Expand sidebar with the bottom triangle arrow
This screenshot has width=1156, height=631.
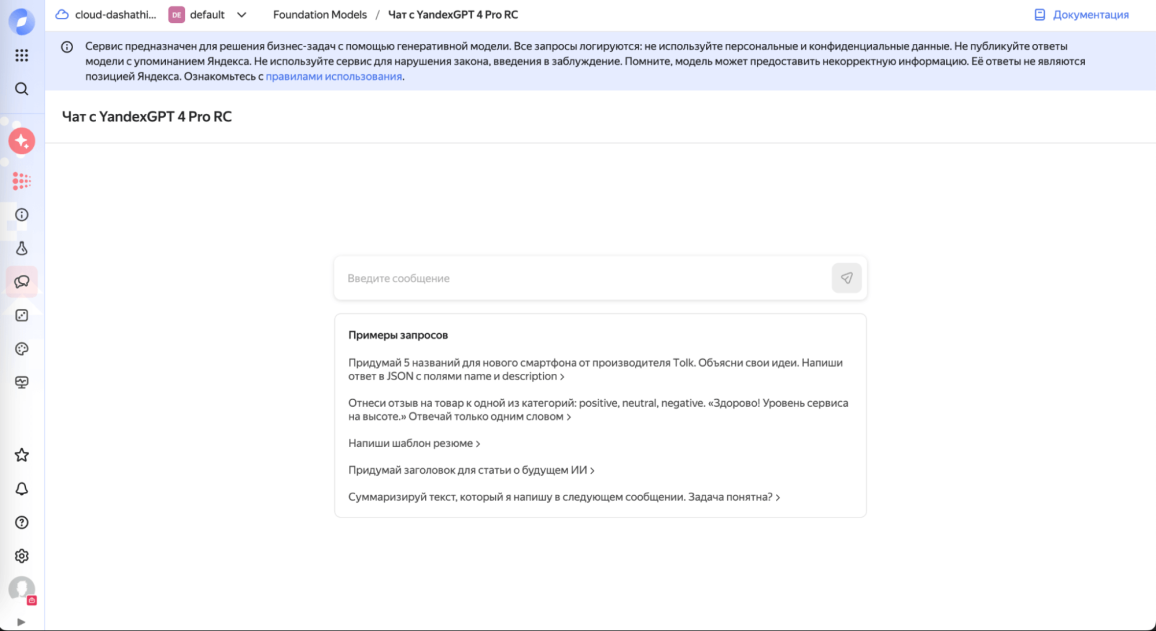21,622
